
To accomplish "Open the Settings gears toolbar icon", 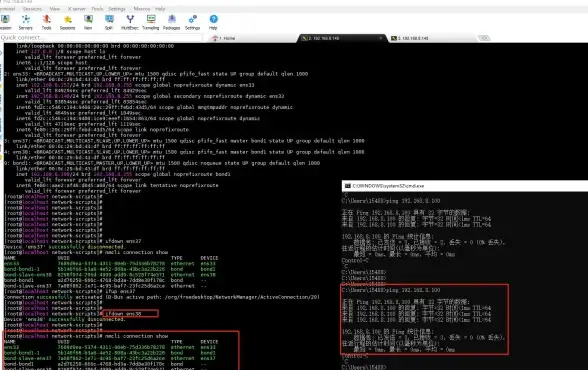I will [x=192, y=22].
